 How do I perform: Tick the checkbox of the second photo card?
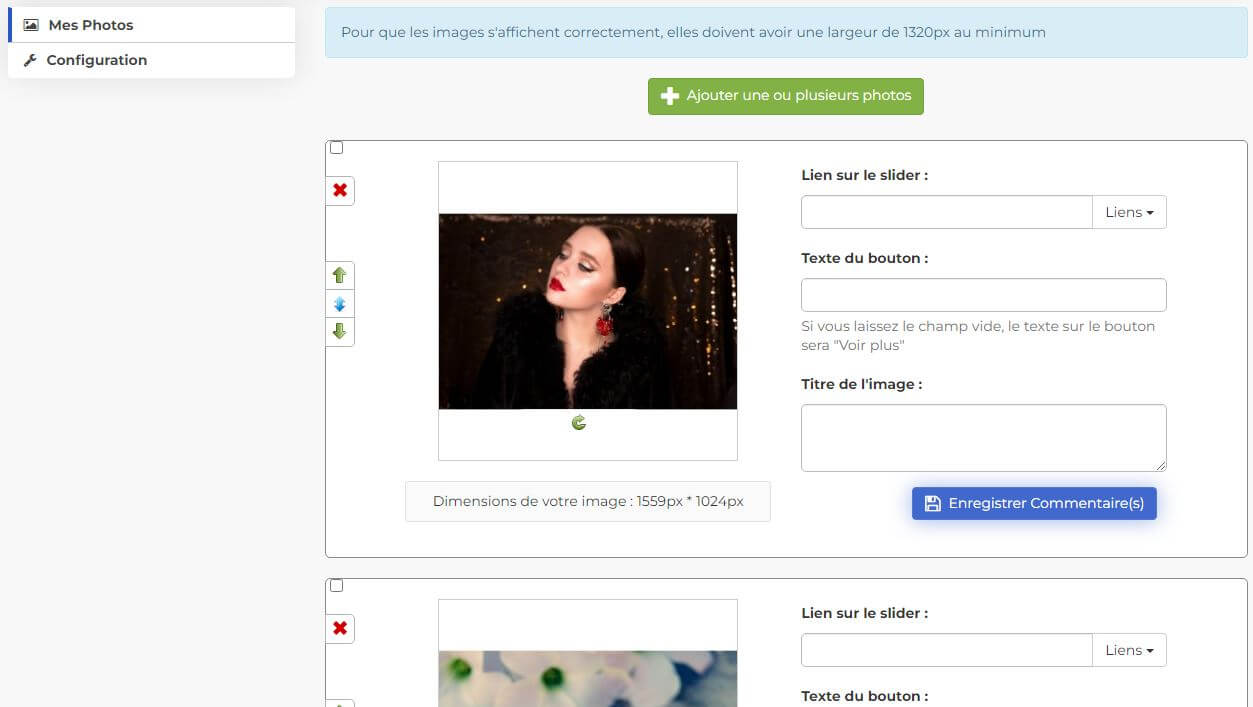pos(336,586)
